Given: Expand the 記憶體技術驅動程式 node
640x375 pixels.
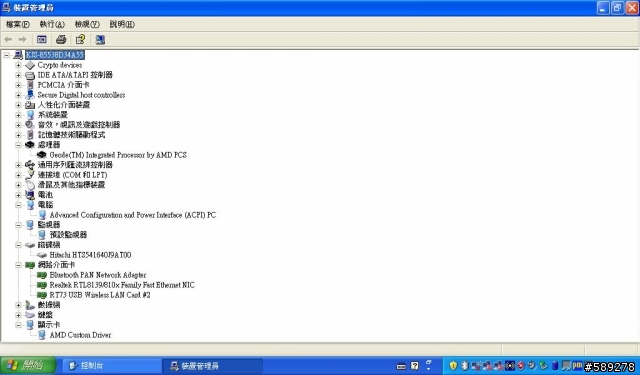Looking at the screenshot, I should click(x=18, y=135).
